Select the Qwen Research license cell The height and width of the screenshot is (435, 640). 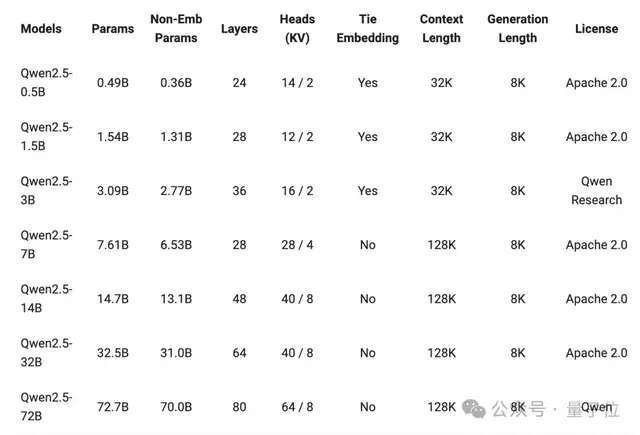[x=596, y=190]
